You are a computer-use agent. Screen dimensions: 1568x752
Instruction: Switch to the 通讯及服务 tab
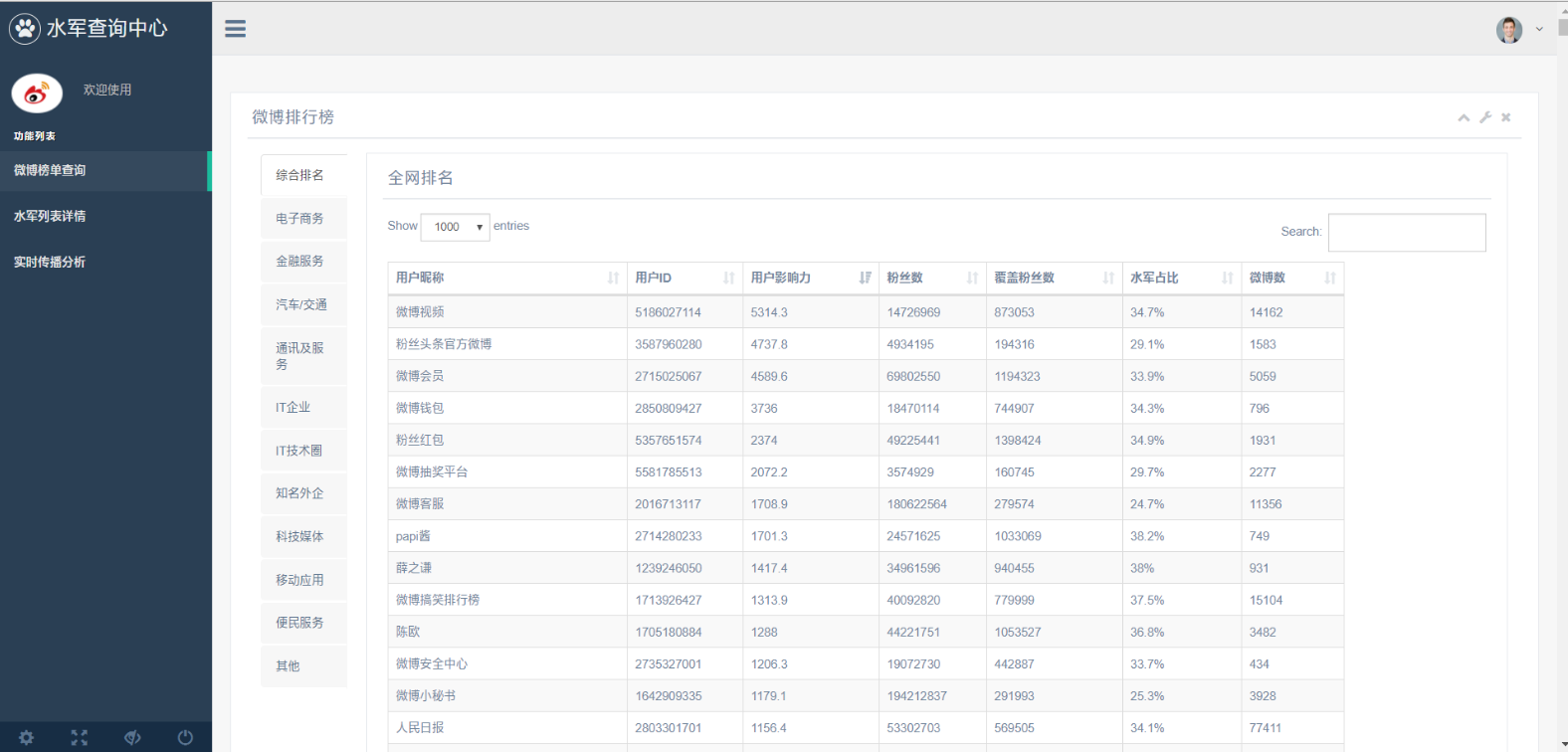click(x=303, y=356)
